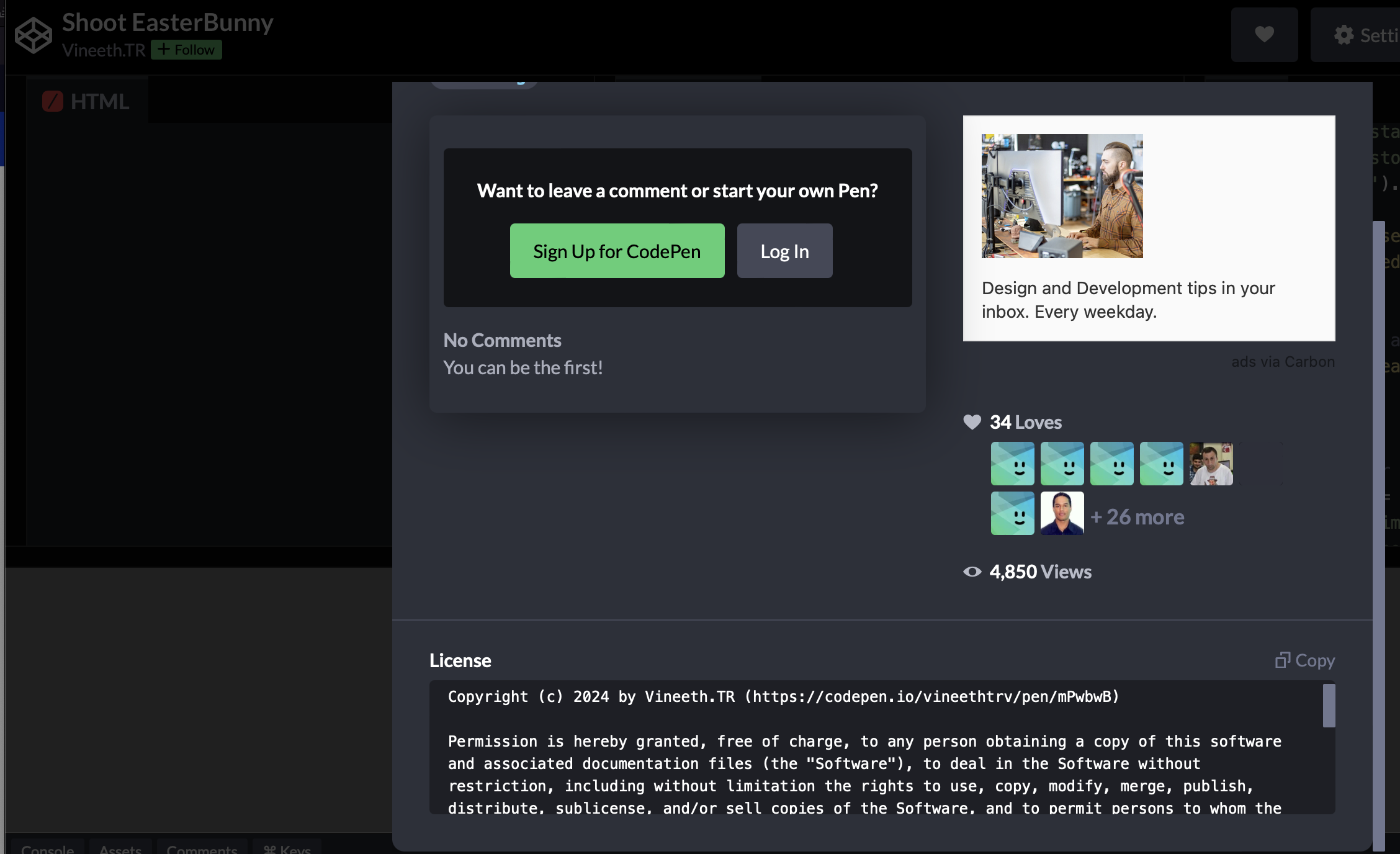This screenshot has height=854, width=1400.
Task: Click the first smiley-face avatar under Loves
Action: click(1012, 464)
